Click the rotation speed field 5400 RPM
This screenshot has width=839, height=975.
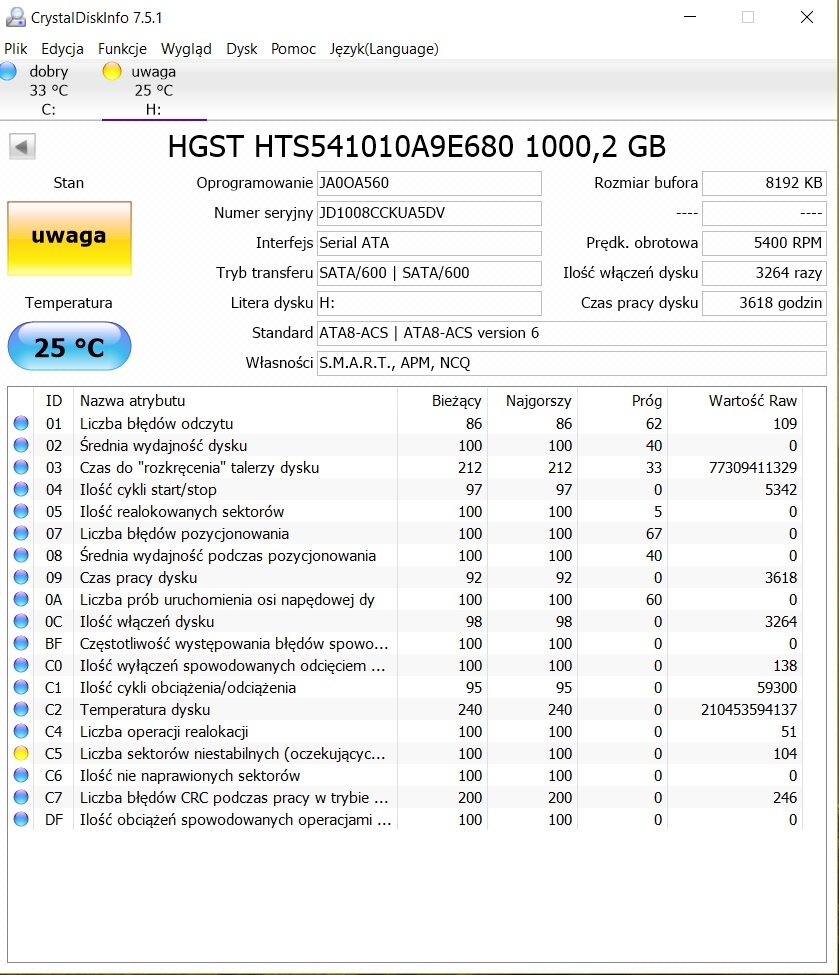pos(764,243)
